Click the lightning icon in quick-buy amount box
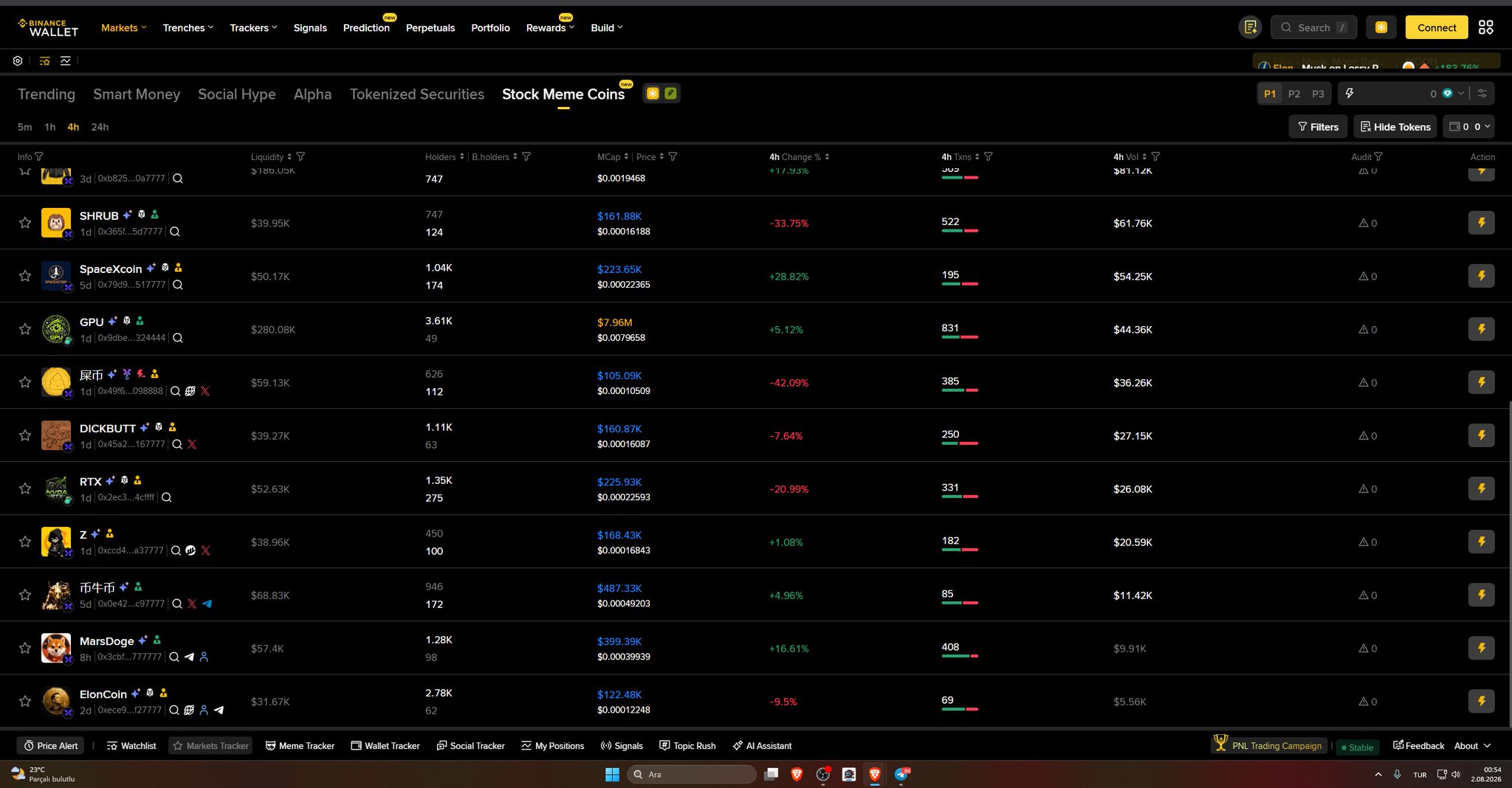 click(x=1350, y=94)
